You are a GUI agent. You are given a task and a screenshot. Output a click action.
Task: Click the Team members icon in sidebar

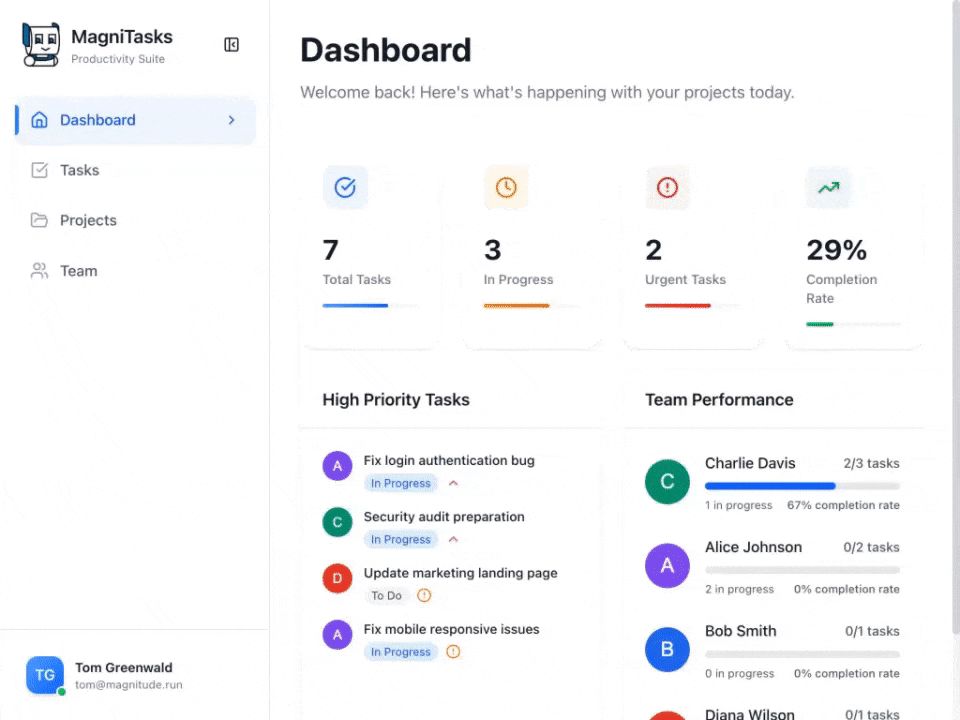(38, 270)
